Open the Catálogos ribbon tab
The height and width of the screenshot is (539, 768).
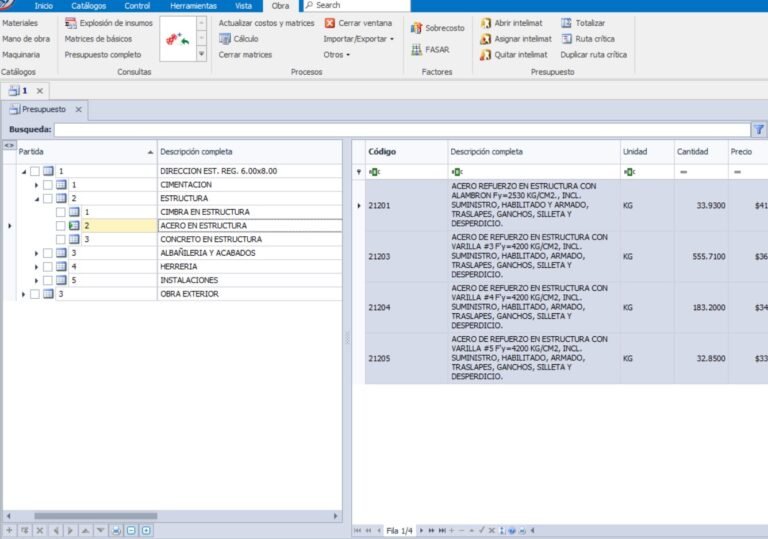pyautogui.click(x=89, y=6)
